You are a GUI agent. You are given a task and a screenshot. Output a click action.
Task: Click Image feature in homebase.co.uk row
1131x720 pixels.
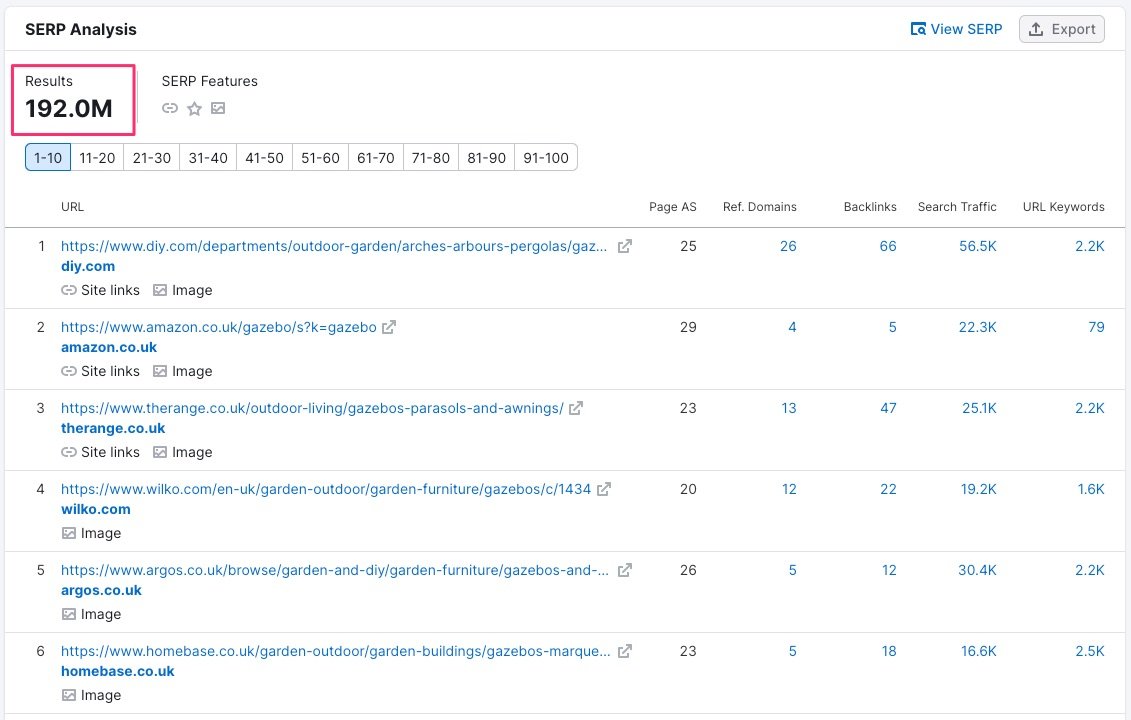92,695
